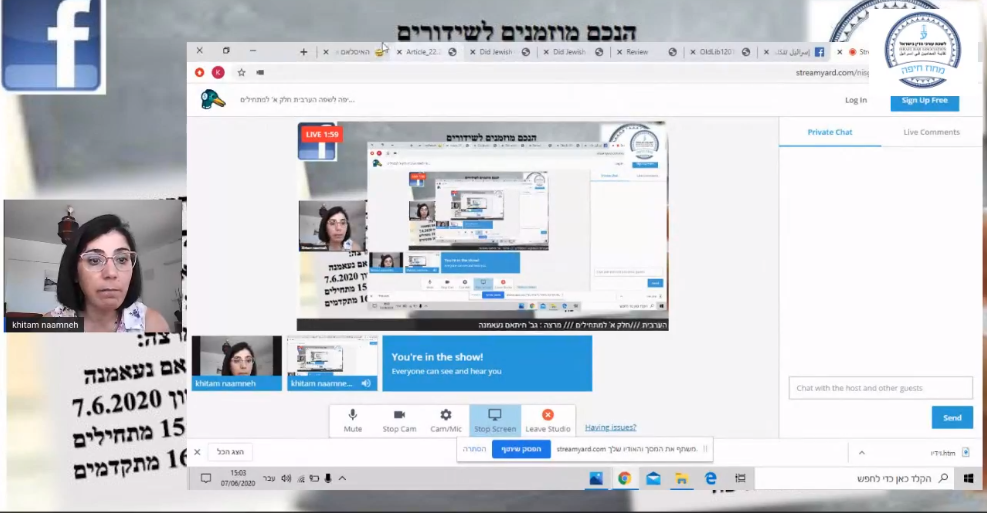Switch to the Facebook browser tab
The width and height of the screenshot is (987, 513).
(x=794, y=52)
